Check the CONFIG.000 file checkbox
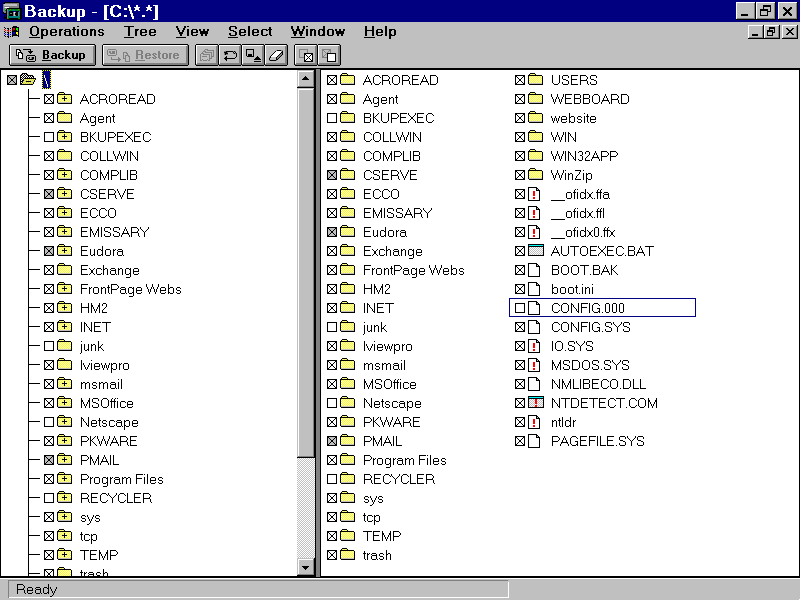Image resolution: width=800 pixels, height=600 pixels. [x=520, y=308]
